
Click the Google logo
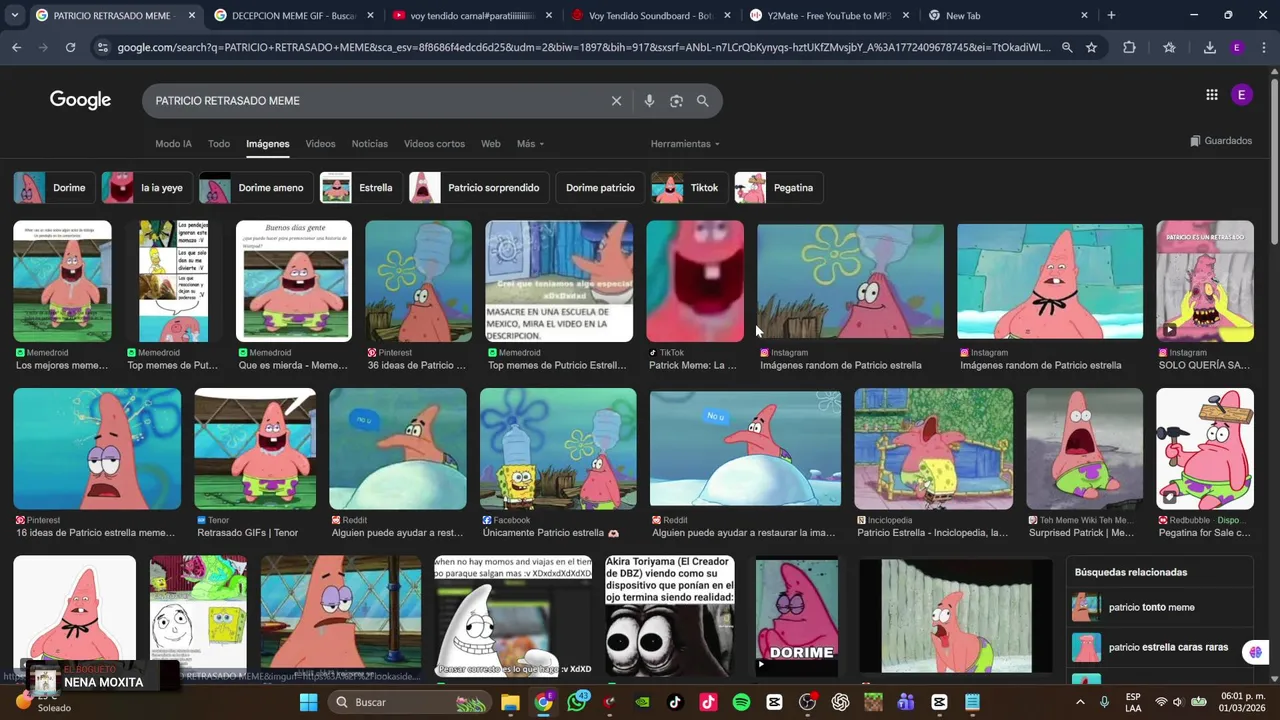click(x=80, y=100)
